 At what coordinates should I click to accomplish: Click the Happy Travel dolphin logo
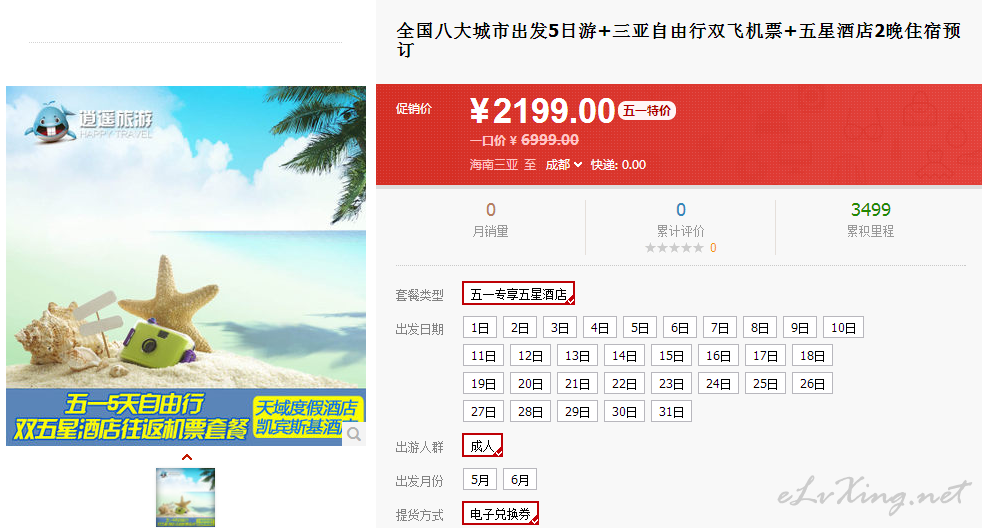[89, 122]
